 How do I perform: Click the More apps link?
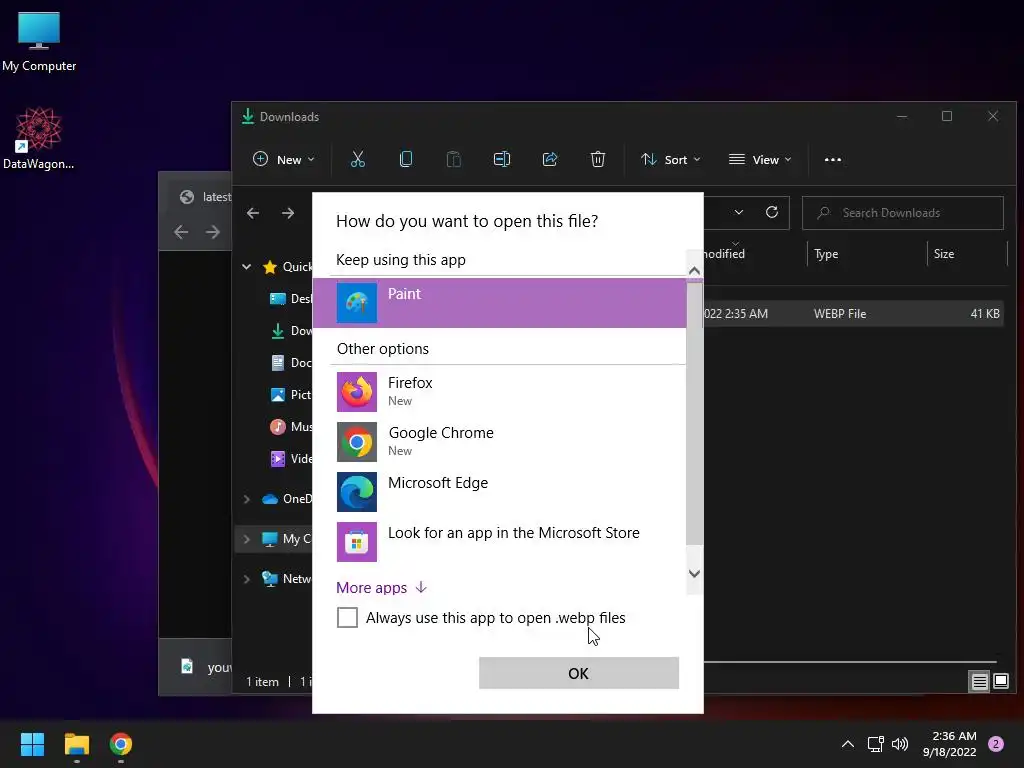tap(381, 588)
